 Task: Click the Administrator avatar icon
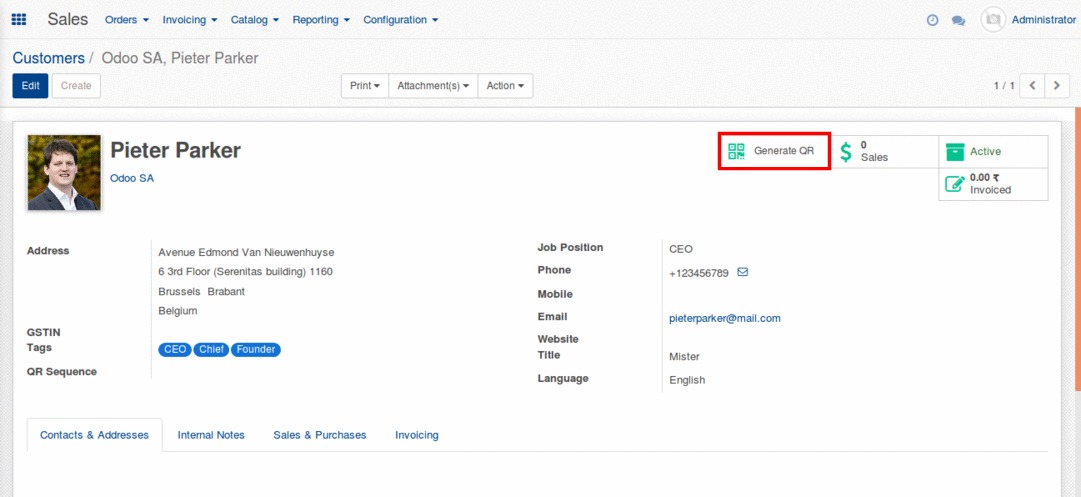pyautogui.click(x=993, y=19)
